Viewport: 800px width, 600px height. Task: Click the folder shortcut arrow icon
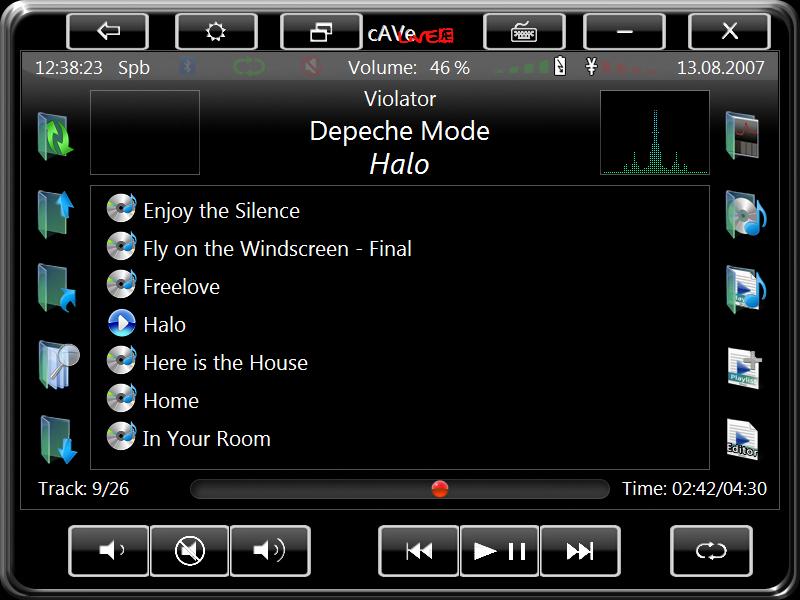pos(56,288)
